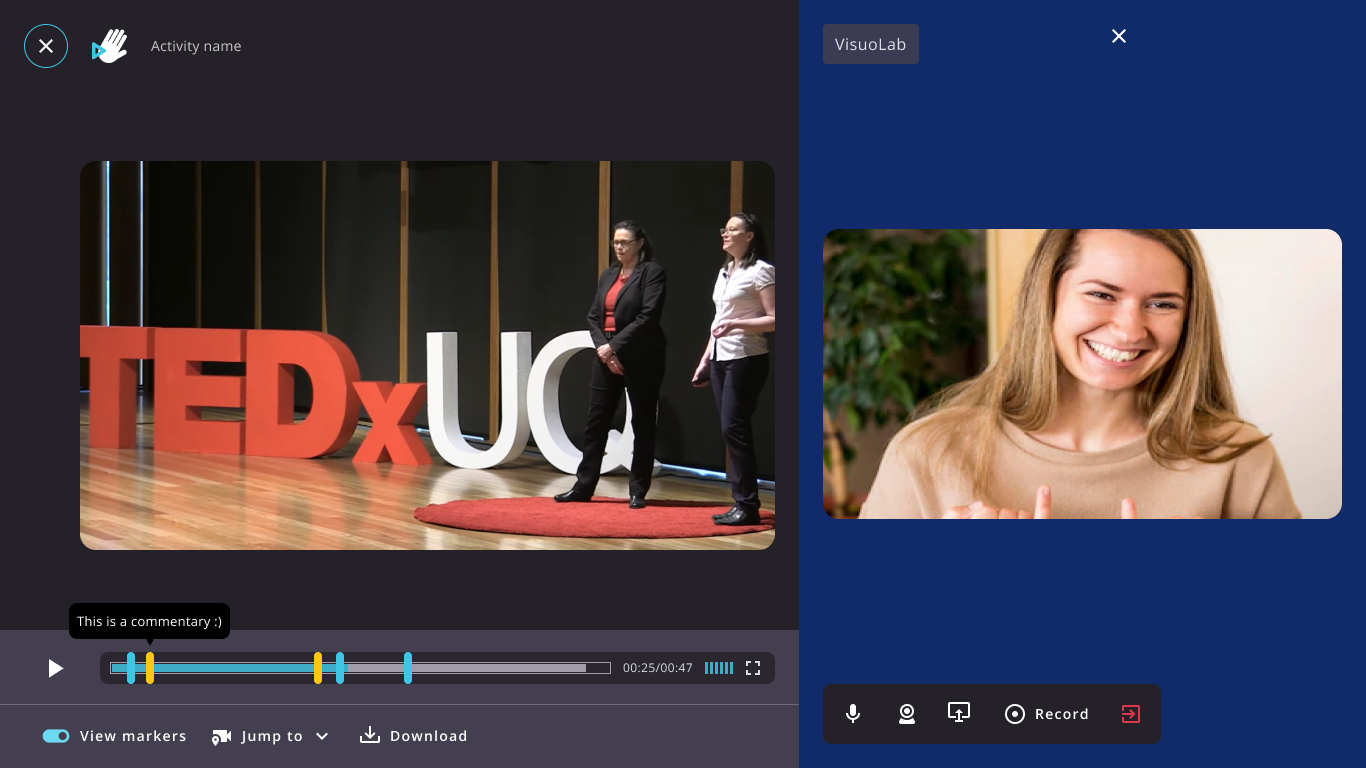Screen dimensions: 1366x768
Task: Open the volume level bars control
Action: point(719,668)
